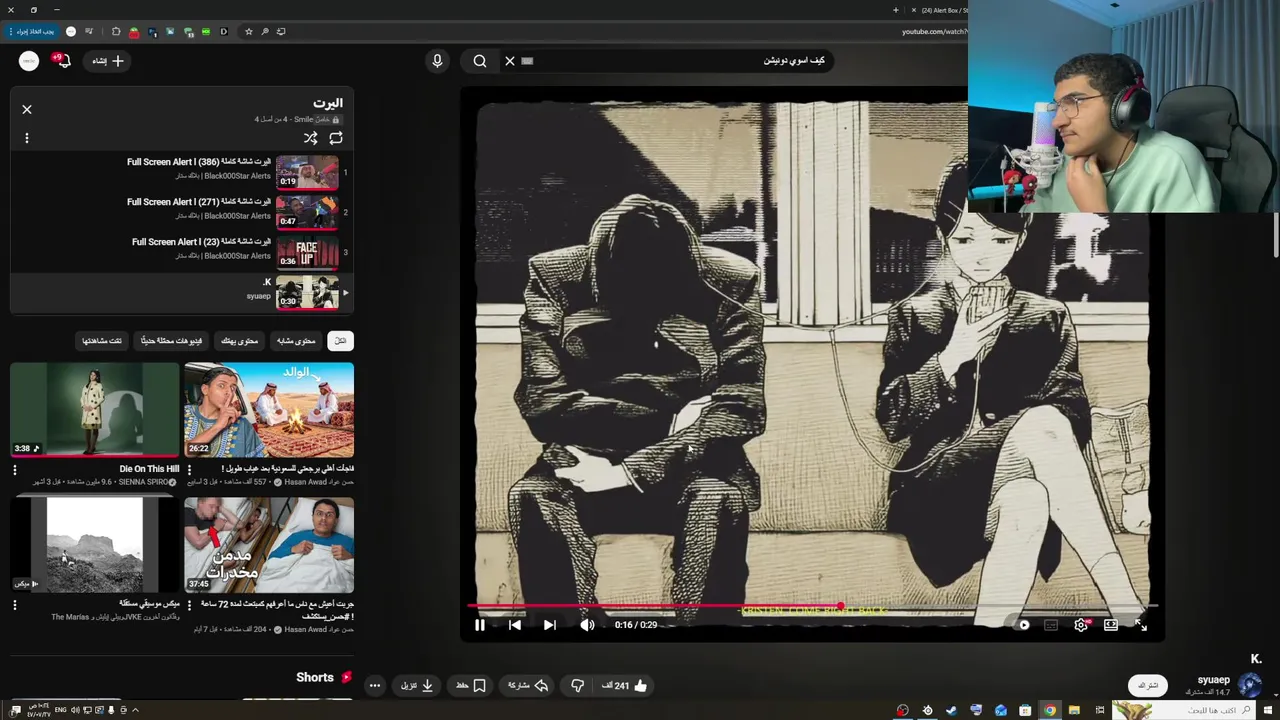Screen dimensions: 1280x720
Task: Mute the player volume speaker icon
Action: (587, 625)
